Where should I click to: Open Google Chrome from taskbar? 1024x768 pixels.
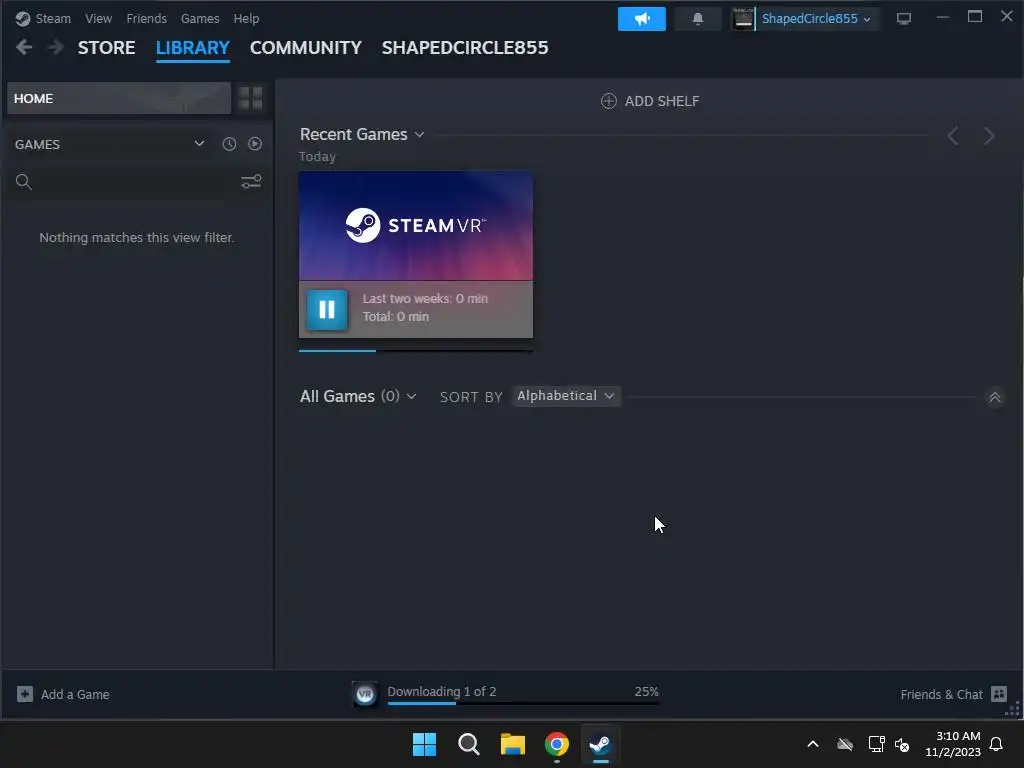557,744
